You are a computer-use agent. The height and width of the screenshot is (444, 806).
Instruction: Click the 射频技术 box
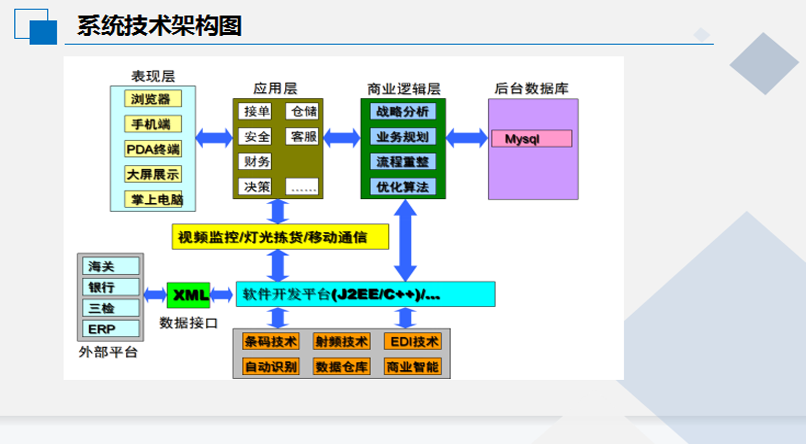341,342
